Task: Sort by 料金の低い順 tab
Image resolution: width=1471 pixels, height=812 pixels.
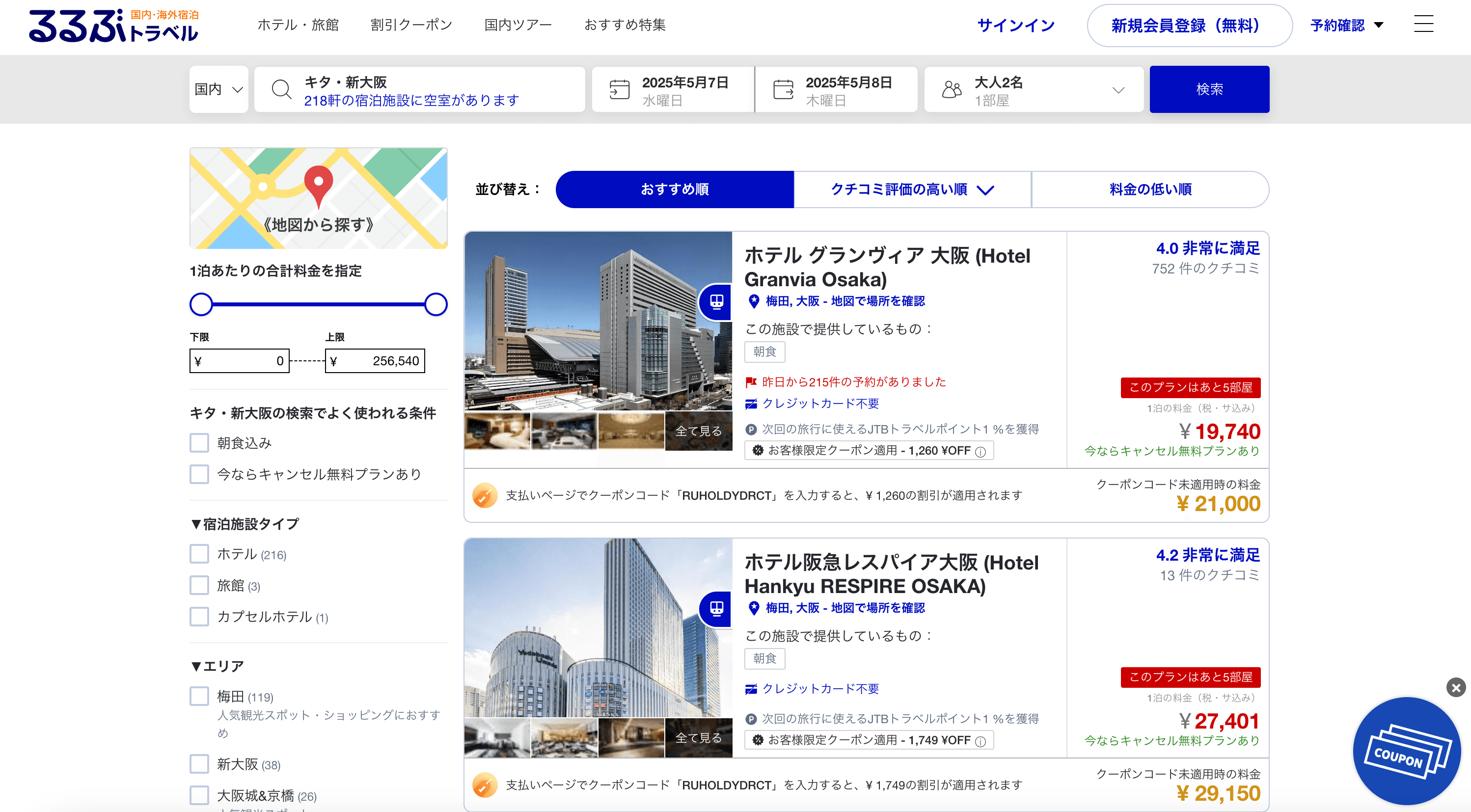Action: click(1150, 189)
